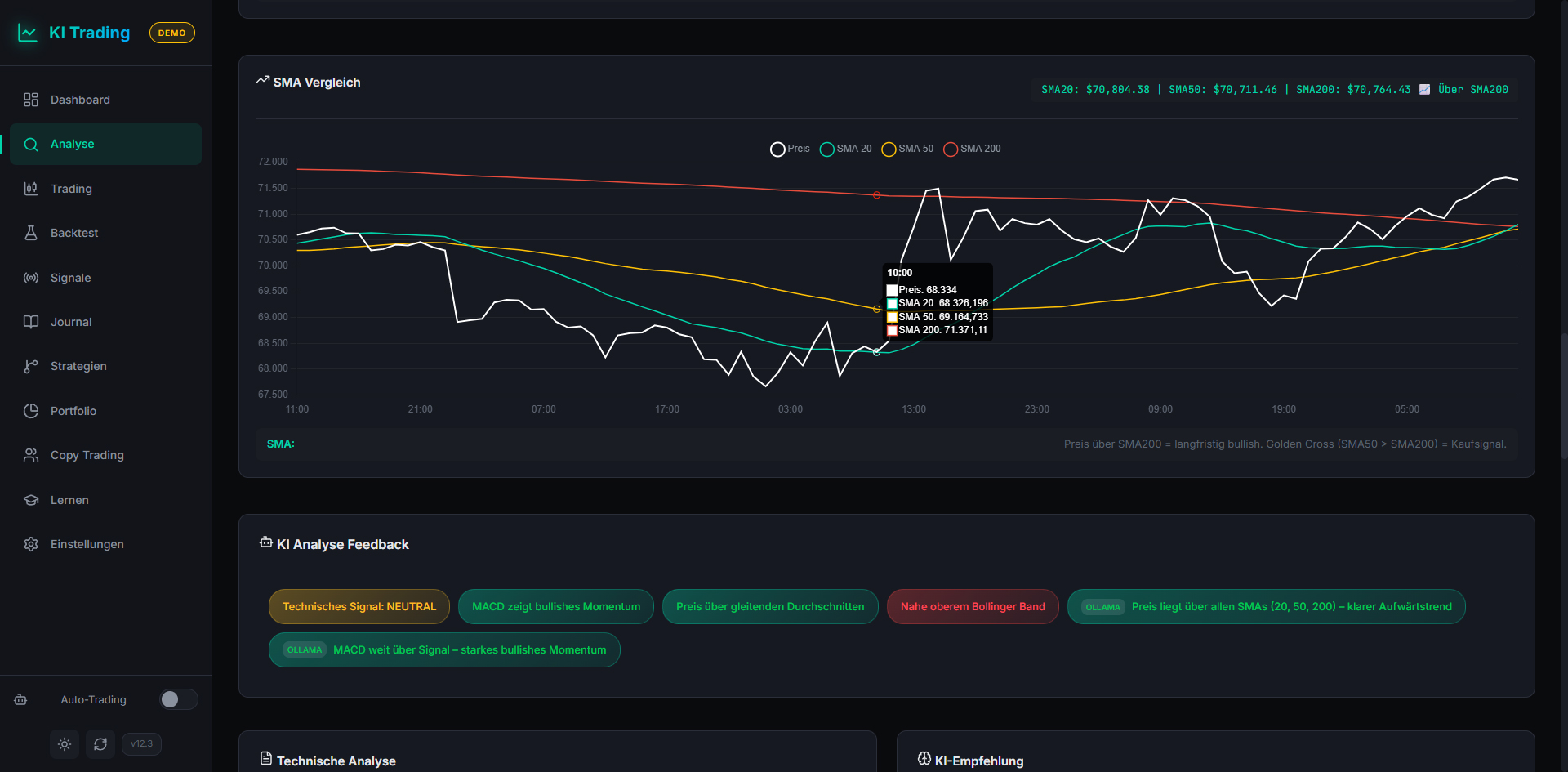Toggle SMA 200 legend entry
This screenshot has height=772, width=1568.
click(972, 149)
